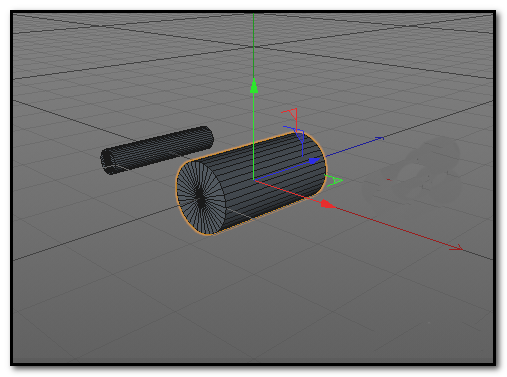Click the green Y-axis arrowhead of the gizmo
The height and width of the screenshot is (377, 507).
254,86
